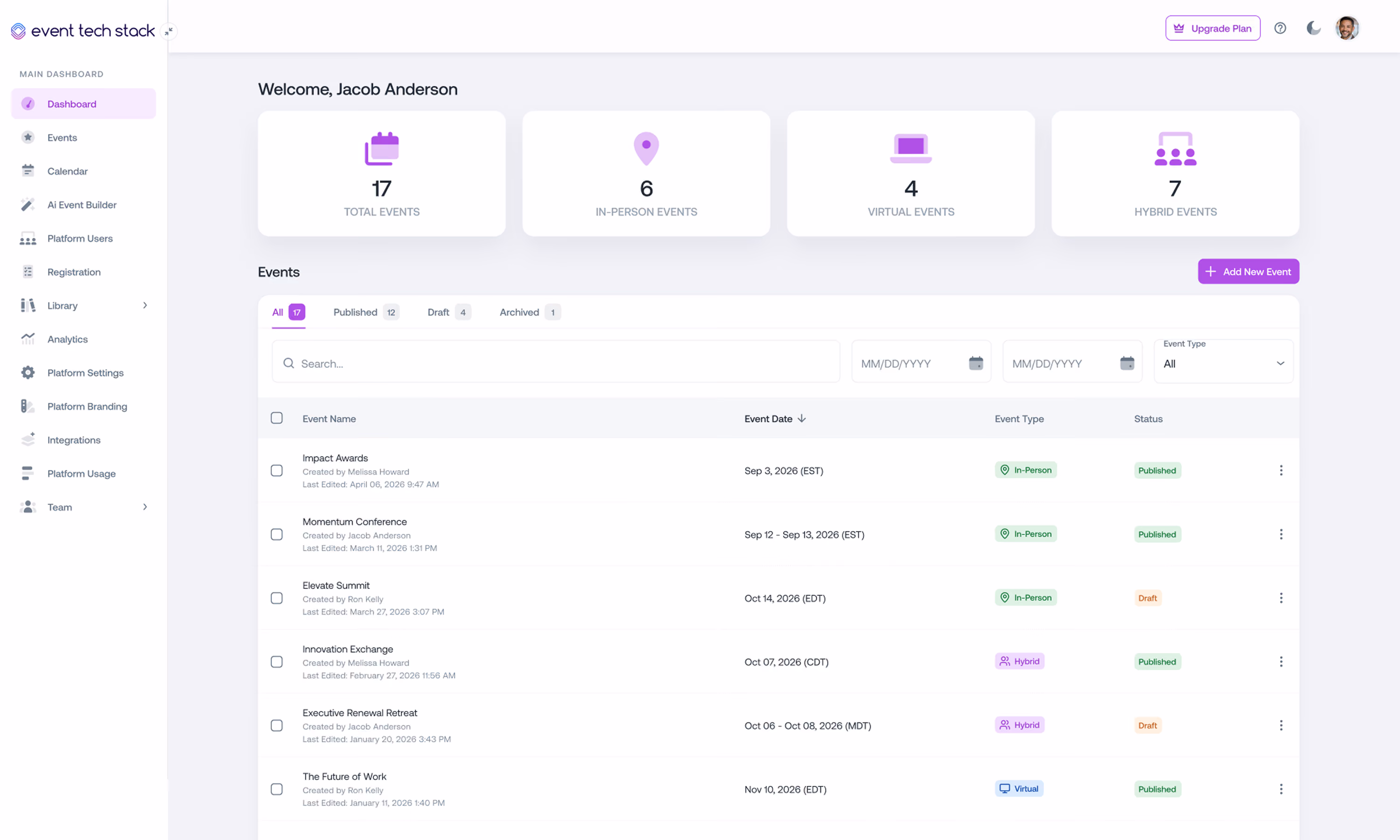Click the Hybrid badge for Innovation Exchange

click(1020, 661)
